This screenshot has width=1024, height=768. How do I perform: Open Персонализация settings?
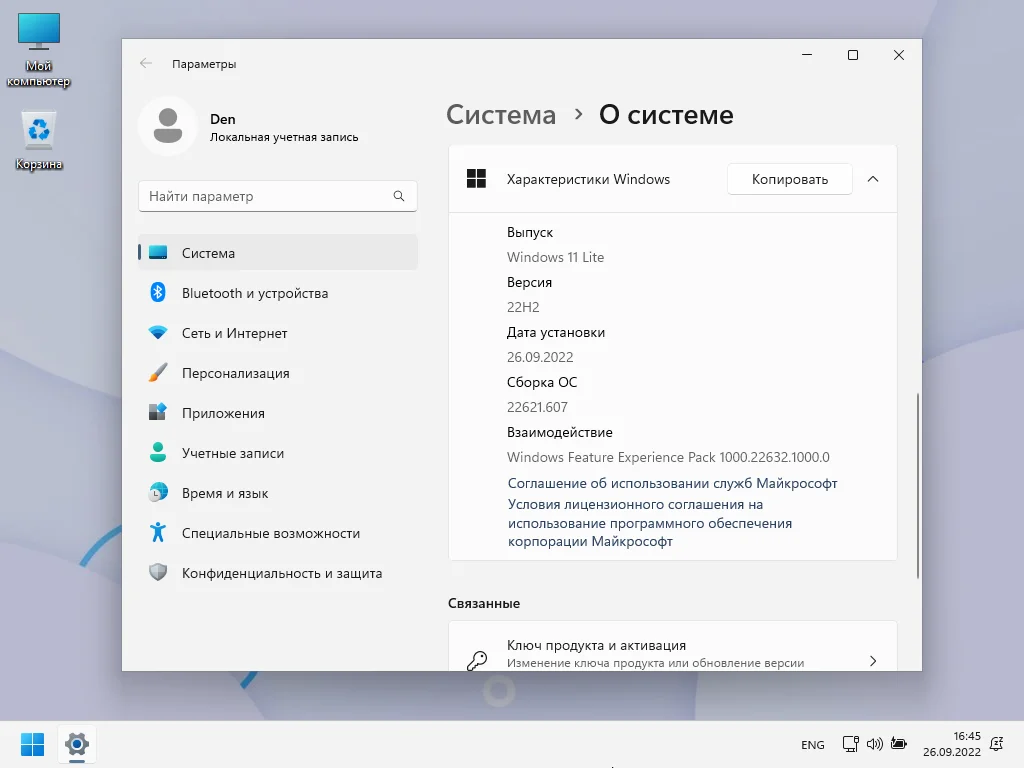278,372
